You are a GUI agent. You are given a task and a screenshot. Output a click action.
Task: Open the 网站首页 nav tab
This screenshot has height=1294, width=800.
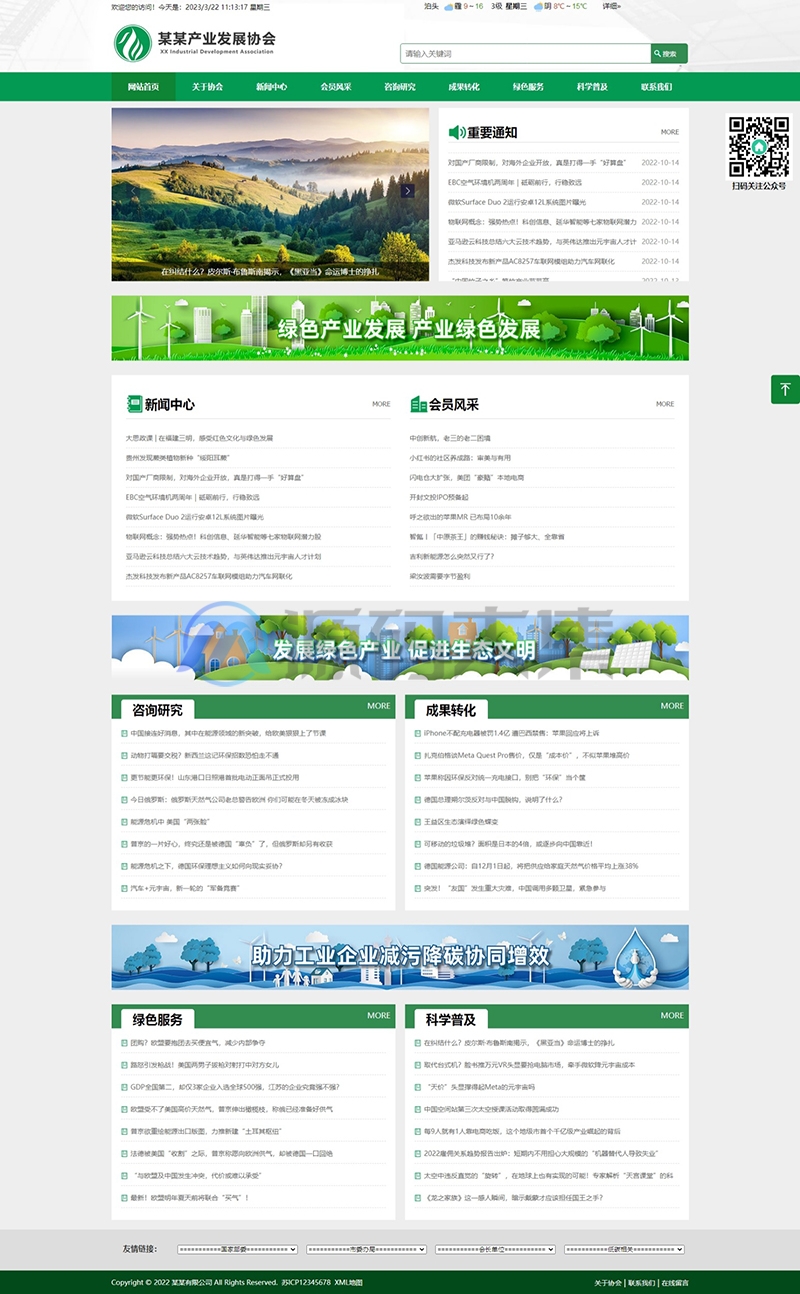[x=143, y=87]
